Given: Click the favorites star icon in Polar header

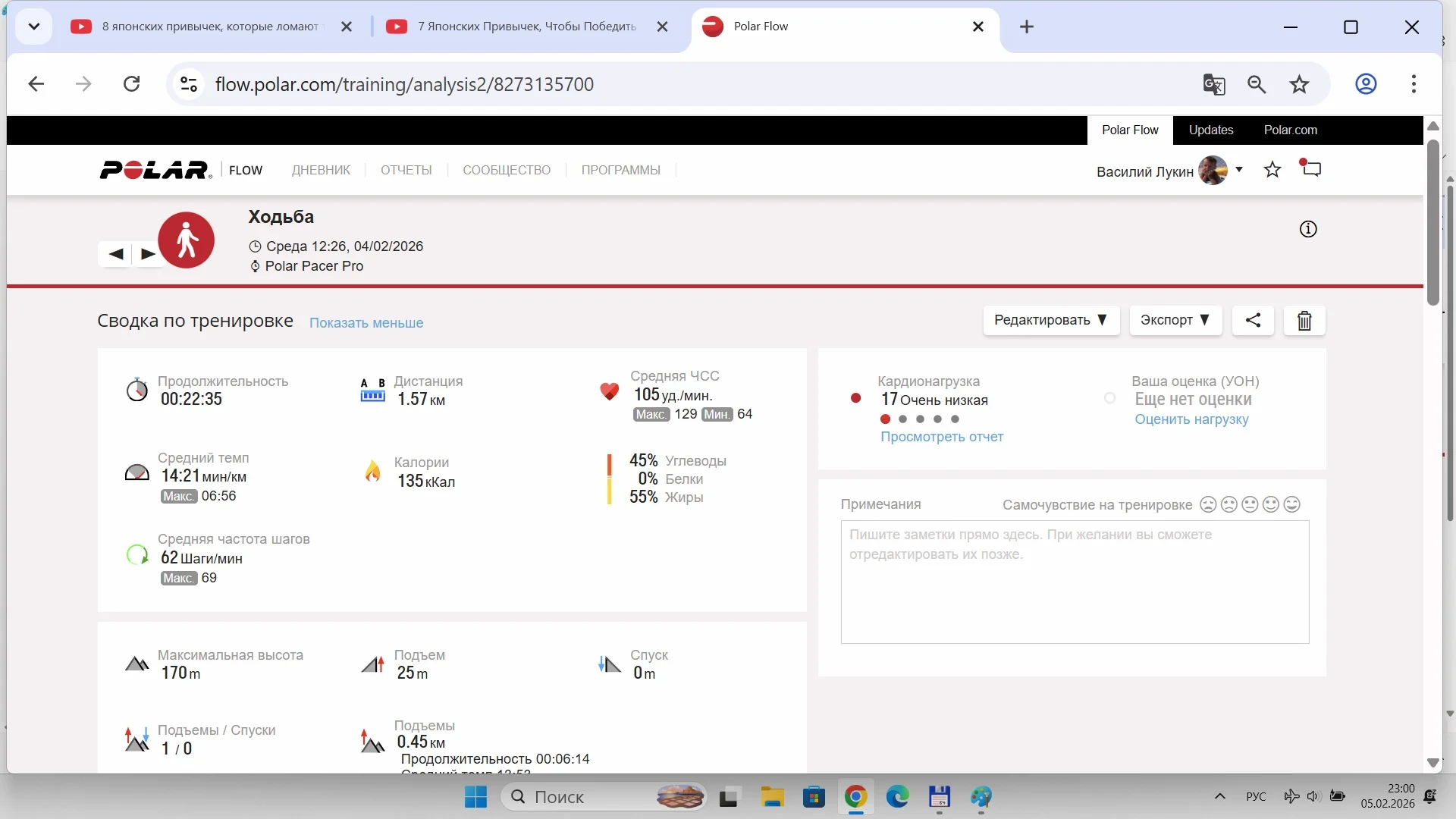Looking at the screenshot, I should tap(1272, 170).
